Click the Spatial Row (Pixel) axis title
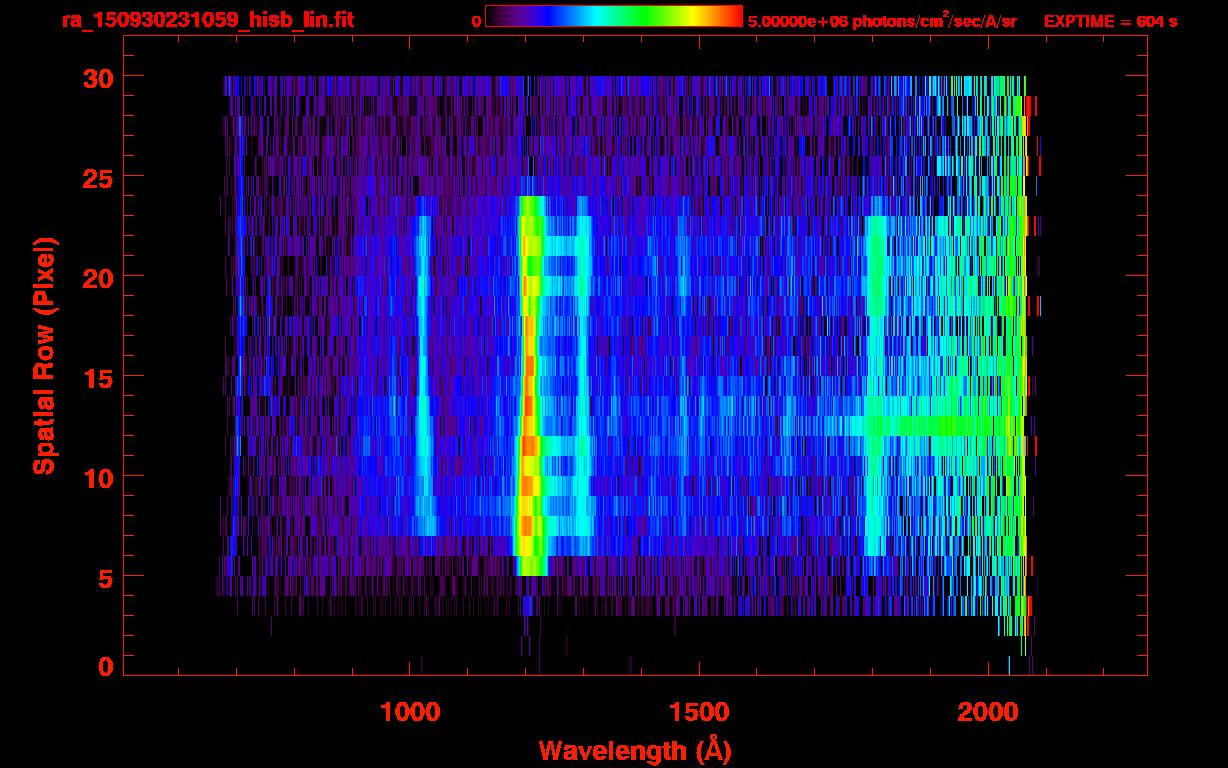This screenshot has height=768, width=1228. coord(44,355)
